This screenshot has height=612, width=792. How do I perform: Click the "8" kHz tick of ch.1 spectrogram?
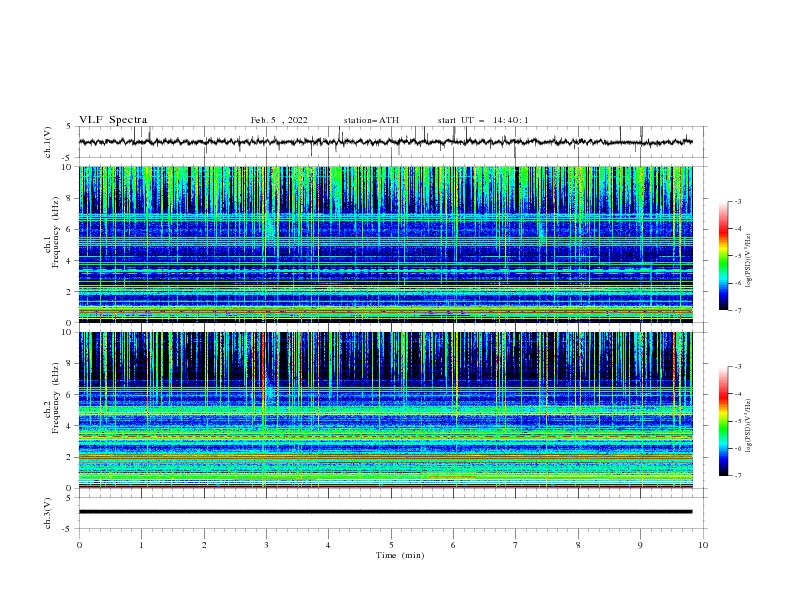[71, 198]
